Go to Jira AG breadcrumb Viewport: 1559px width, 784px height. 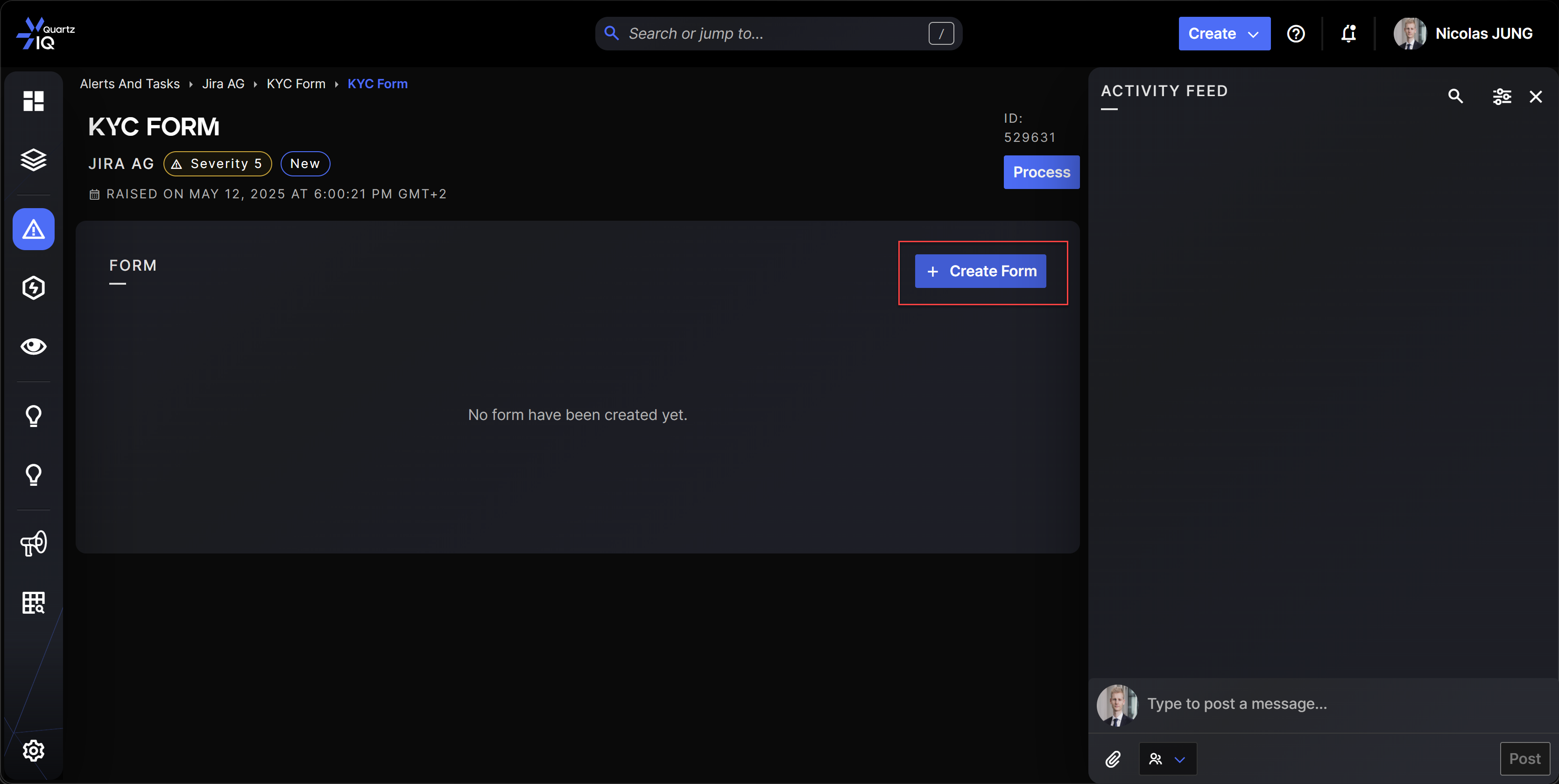[223, 84]
